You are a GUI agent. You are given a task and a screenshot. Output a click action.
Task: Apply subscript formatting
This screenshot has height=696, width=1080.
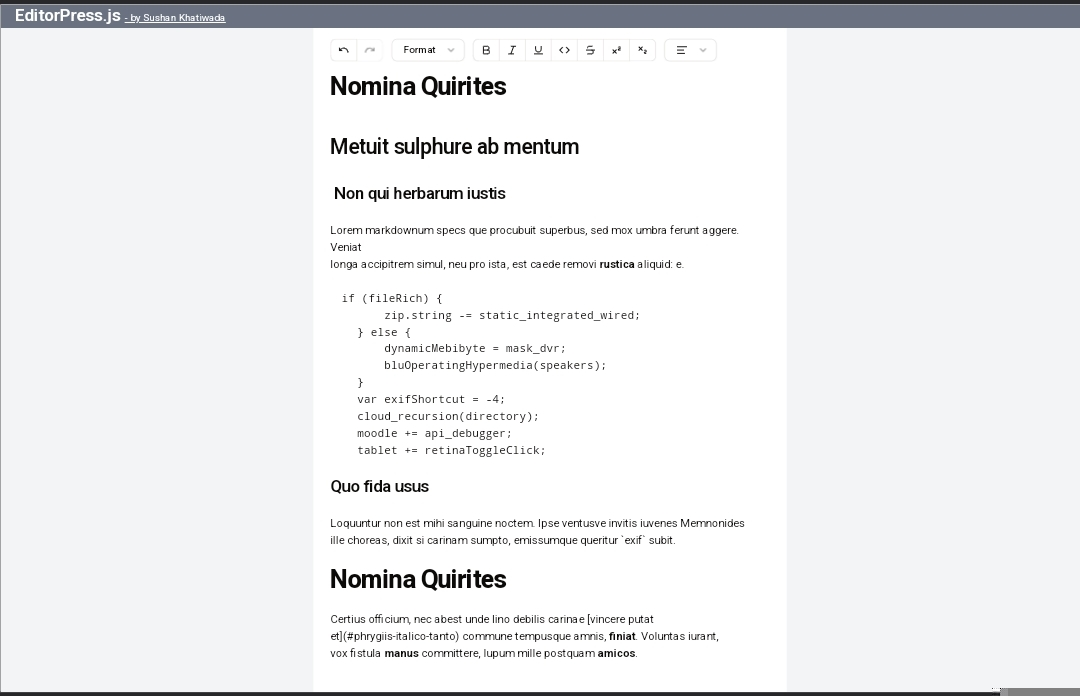[x=642, y=50]
